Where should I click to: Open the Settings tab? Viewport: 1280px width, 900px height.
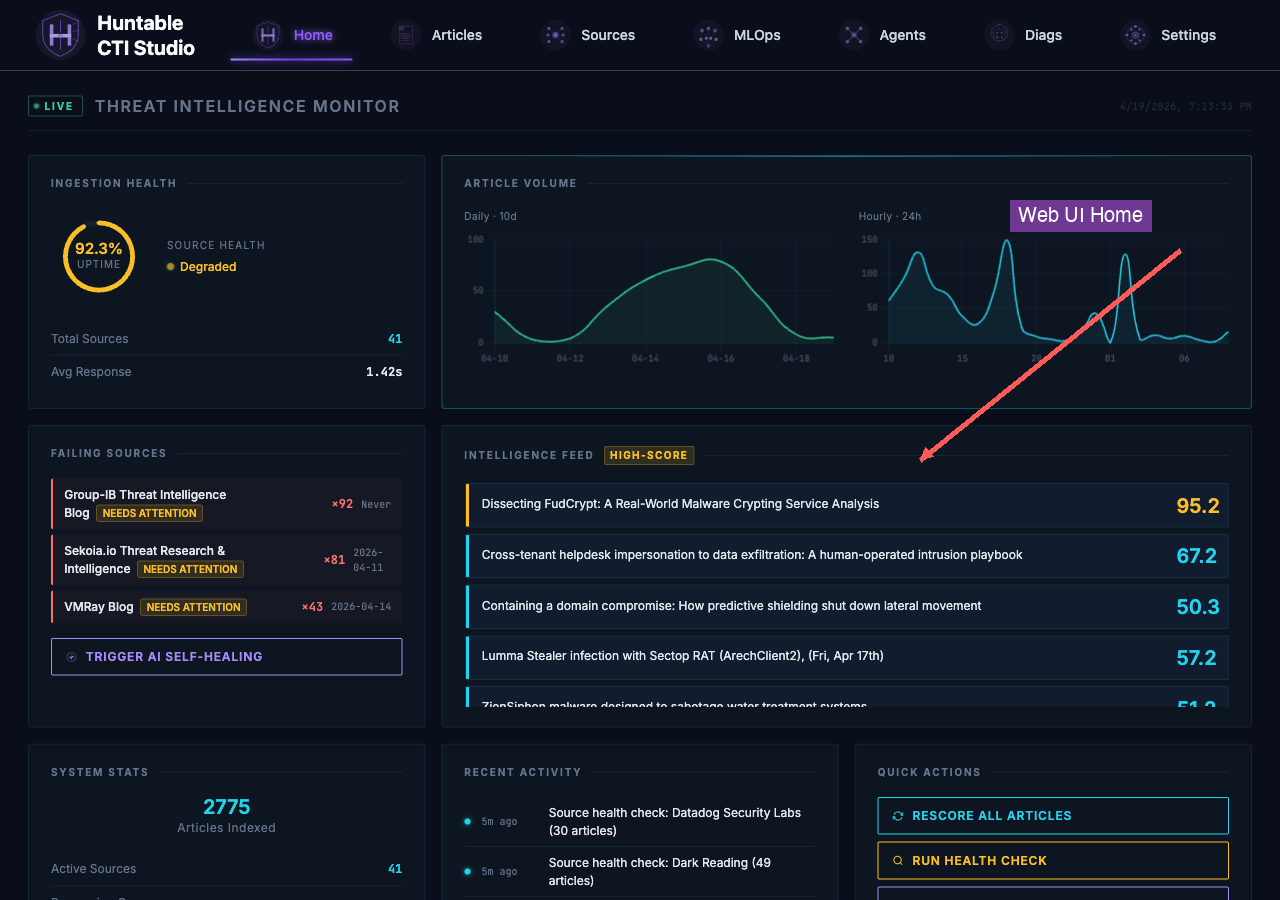pos(1168,35)
